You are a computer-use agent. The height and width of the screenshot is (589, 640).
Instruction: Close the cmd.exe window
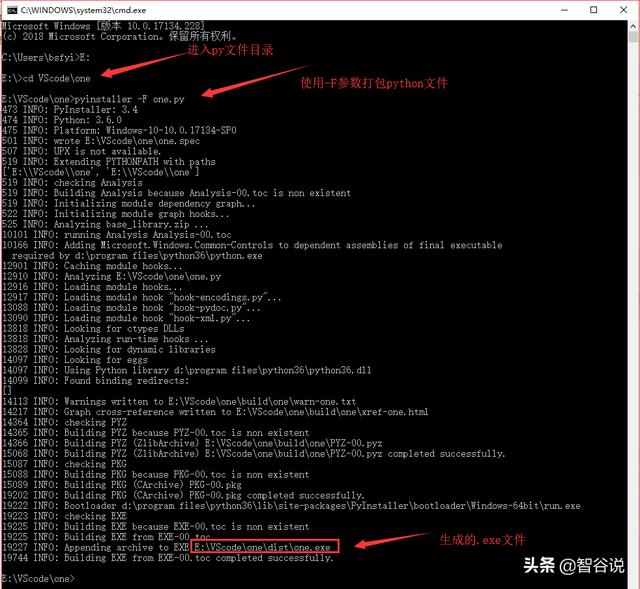[x=623, y=10]
